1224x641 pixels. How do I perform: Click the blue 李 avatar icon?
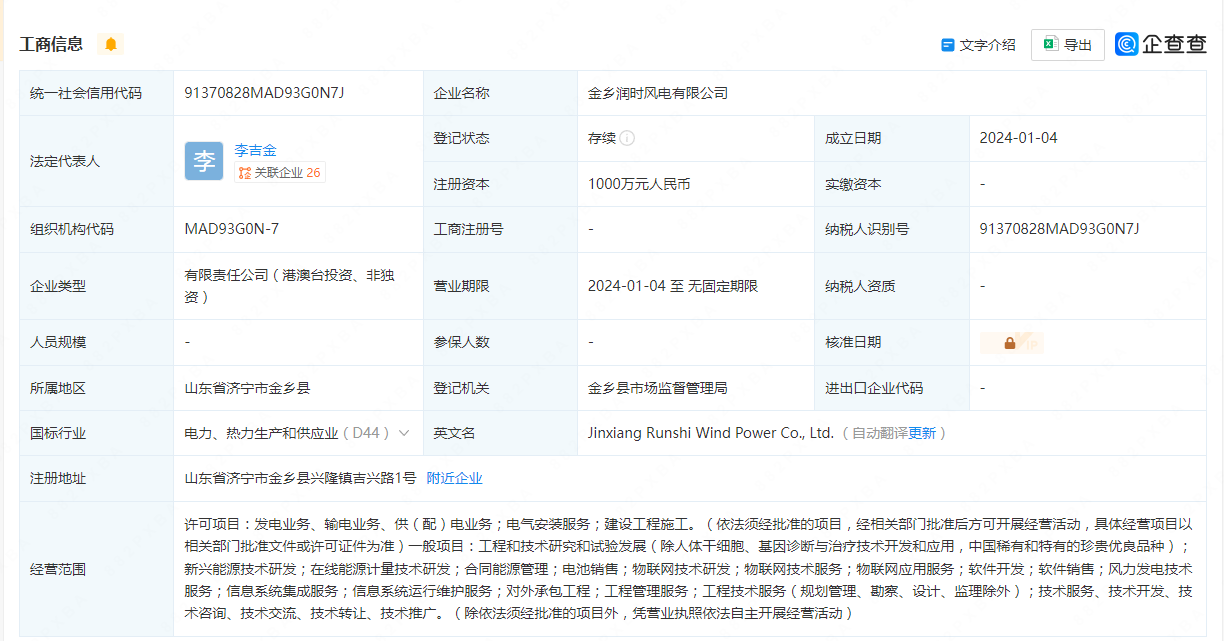click(x=204, y=161)
